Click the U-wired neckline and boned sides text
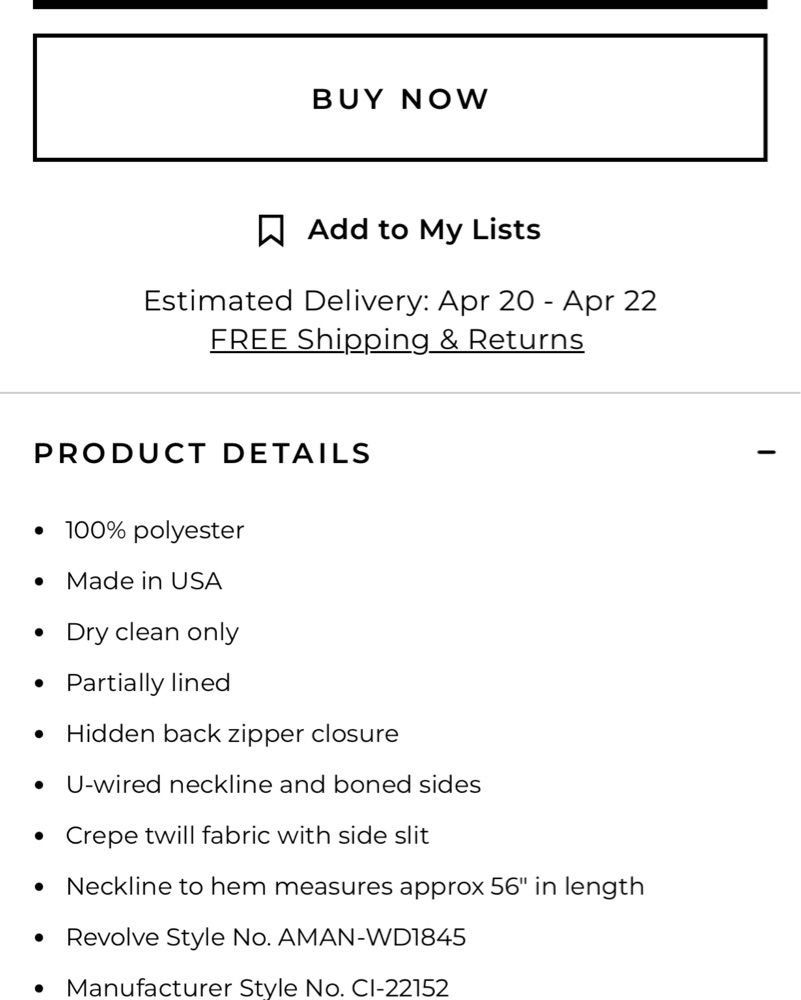The height and width of the screenshot is (1000, 801). [274, 784]
